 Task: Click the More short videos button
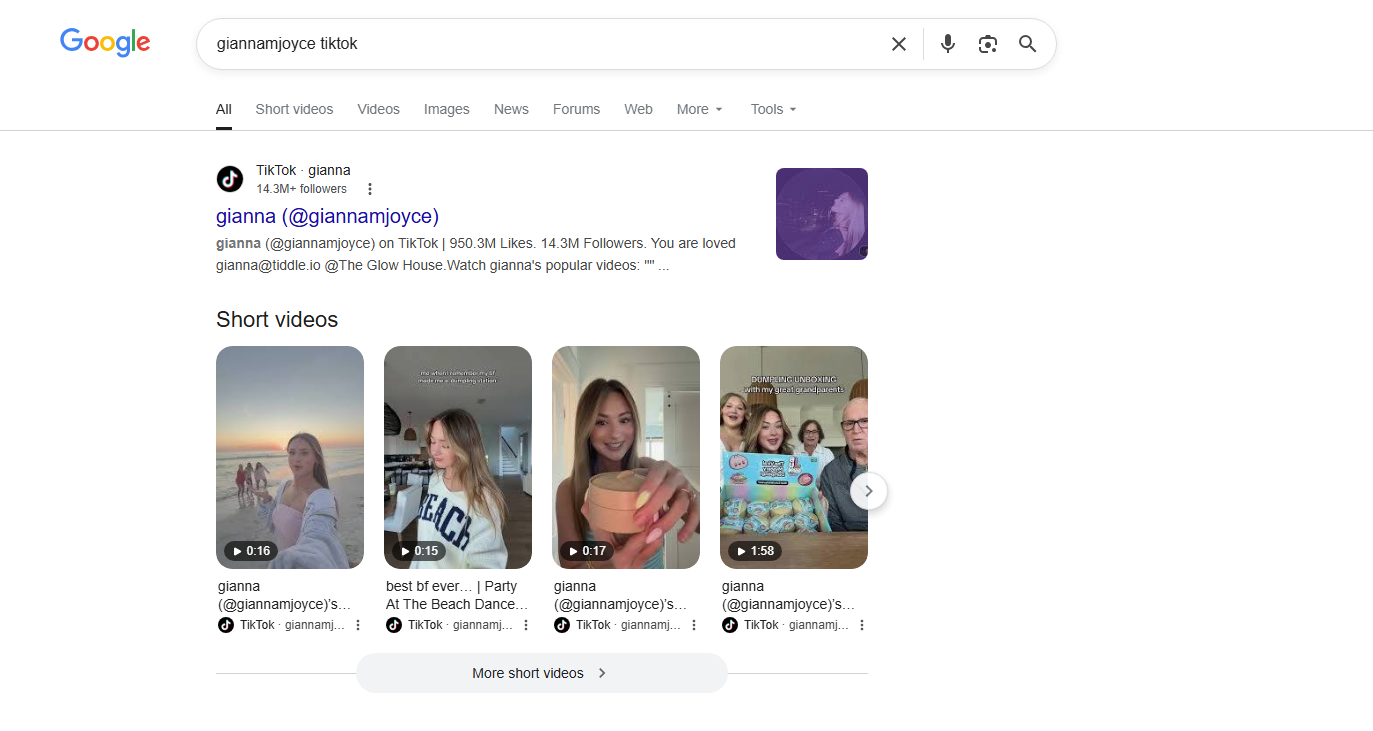[x=541, y=673]
